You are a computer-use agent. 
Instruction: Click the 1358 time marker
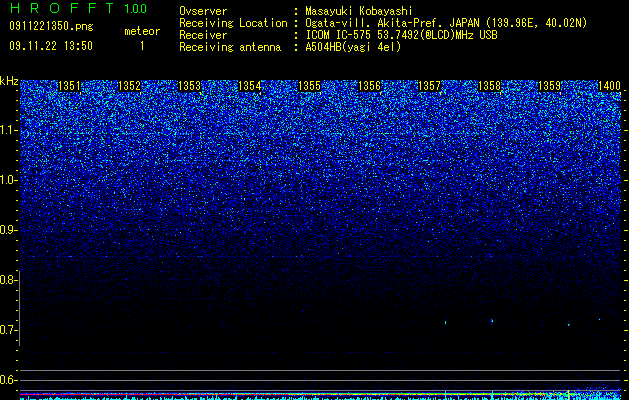489,86
